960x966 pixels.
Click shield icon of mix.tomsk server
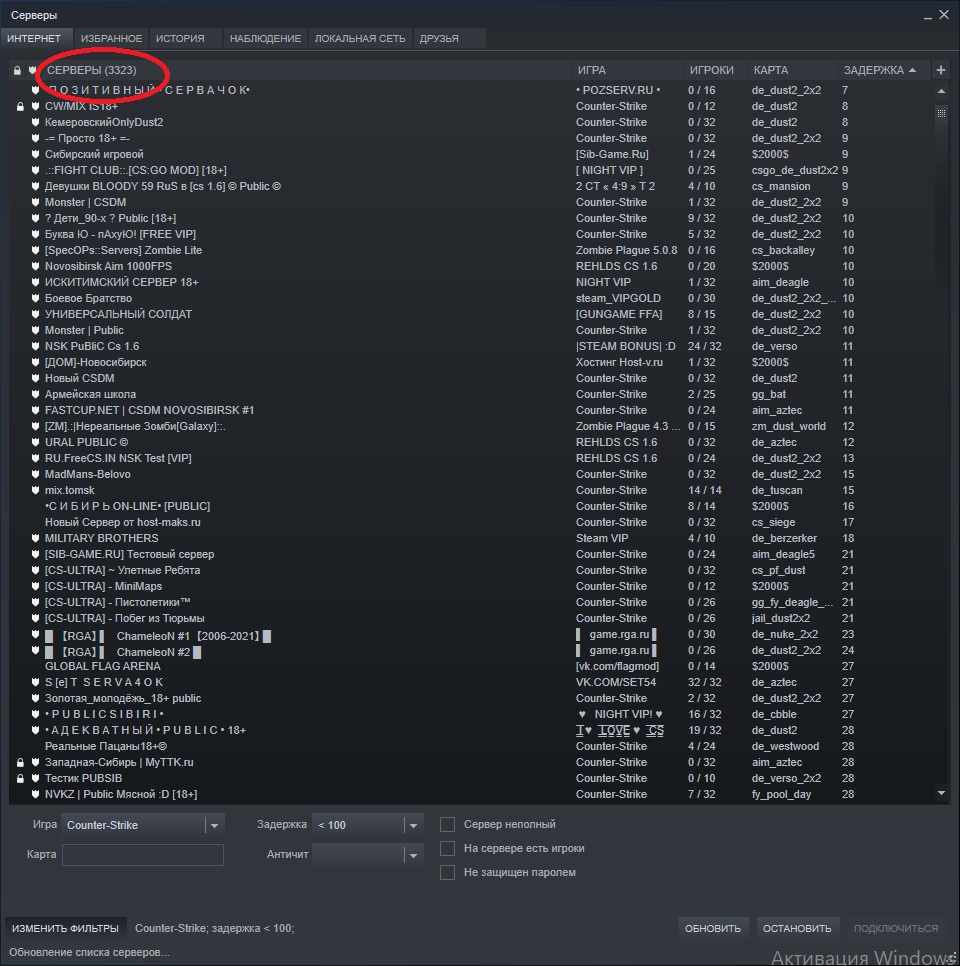(35, 490)
